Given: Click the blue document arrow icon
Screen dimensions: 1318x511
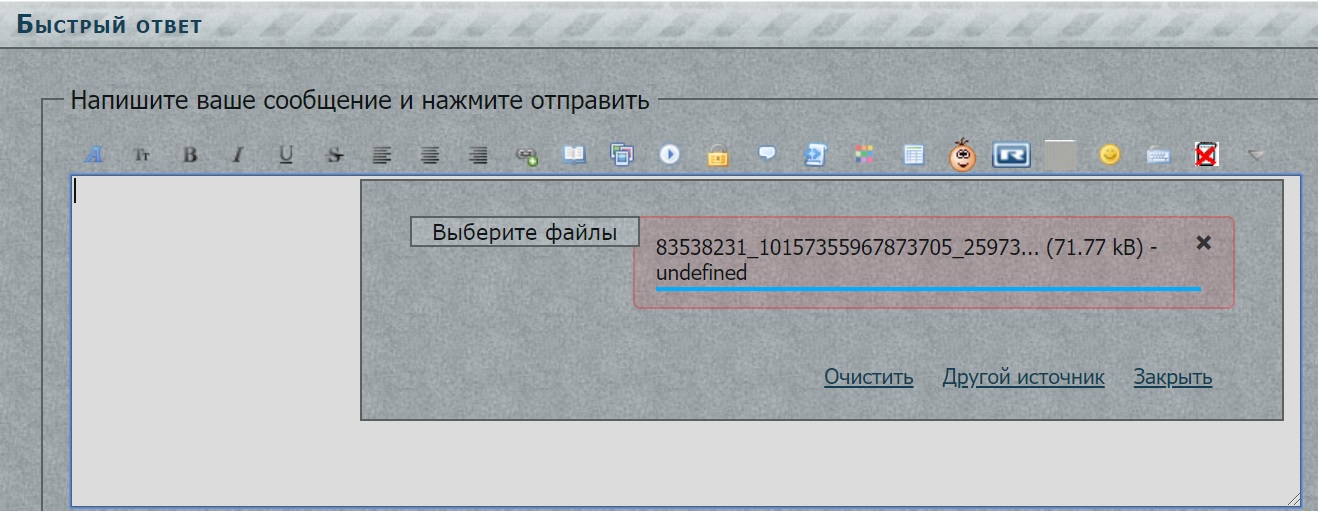Looking at the screenshot, I should point(816,155).
